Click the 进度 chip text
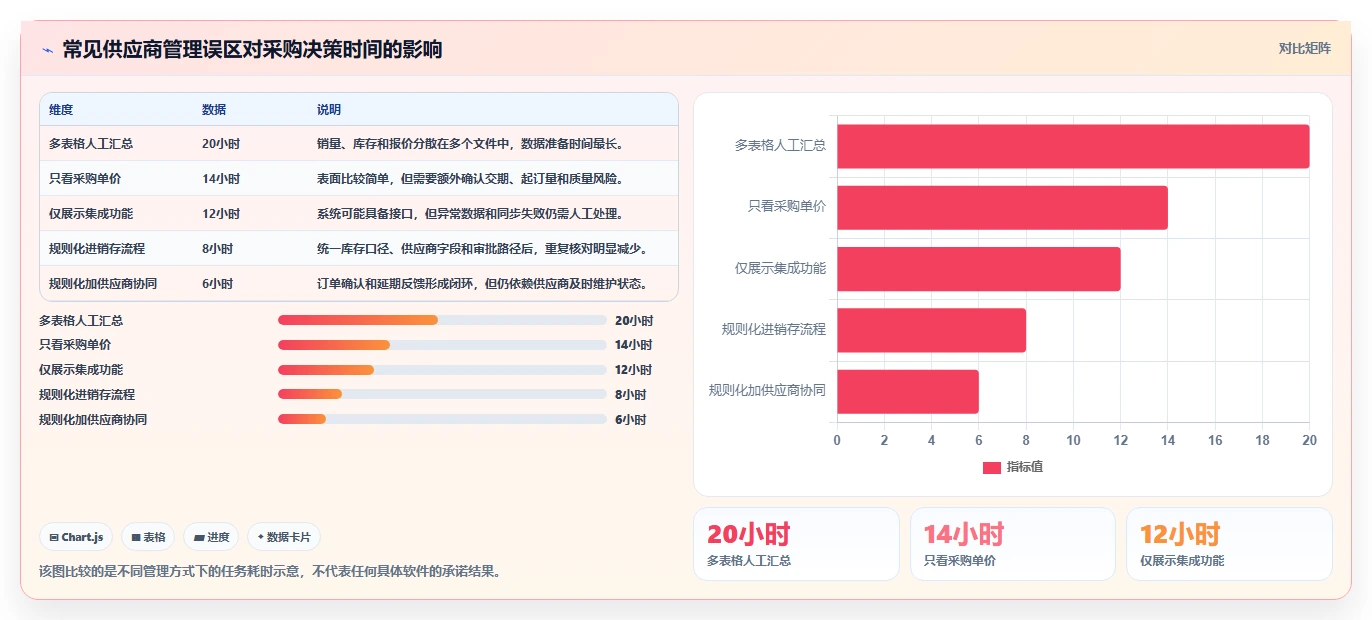 click(x=218, y=537)
